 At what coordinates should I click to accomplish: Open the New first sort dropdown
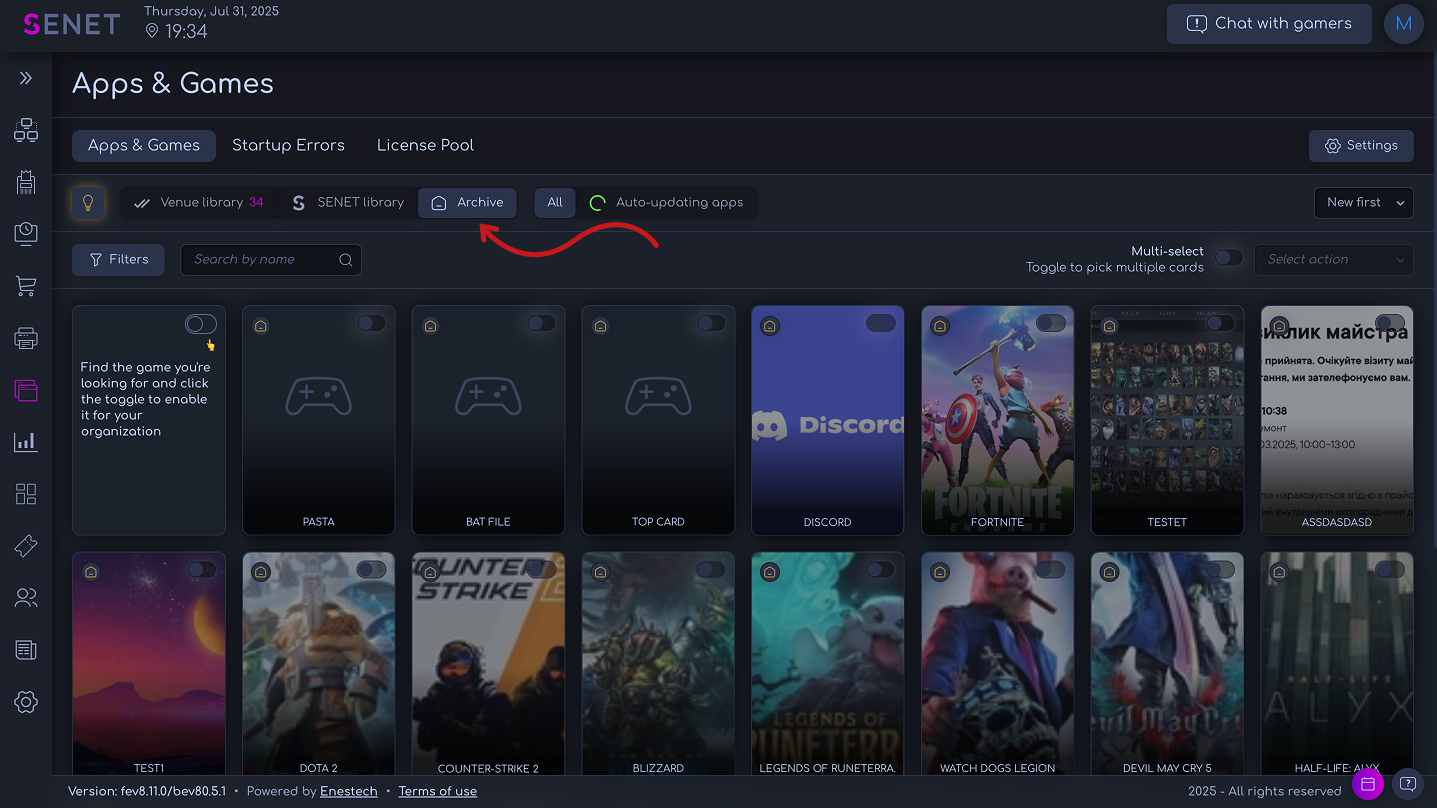[x=1363, y=203]
